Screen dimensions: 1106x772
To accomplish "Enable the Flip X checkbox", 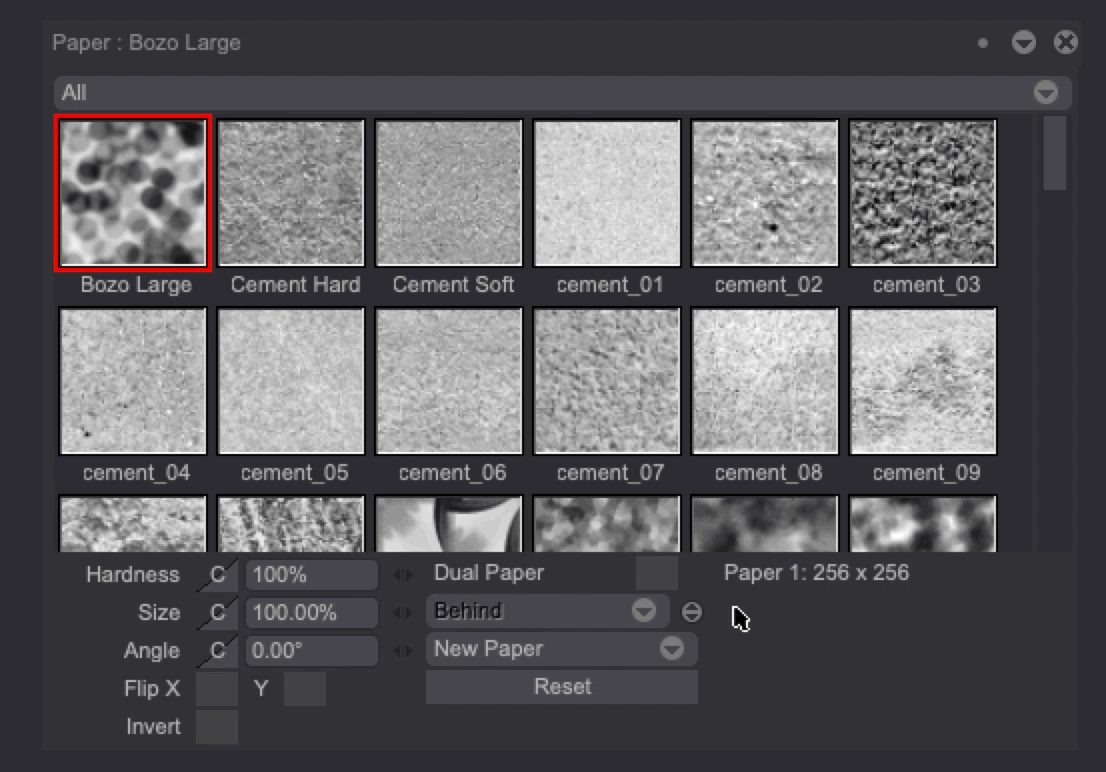I will click(x=217, y=689).
